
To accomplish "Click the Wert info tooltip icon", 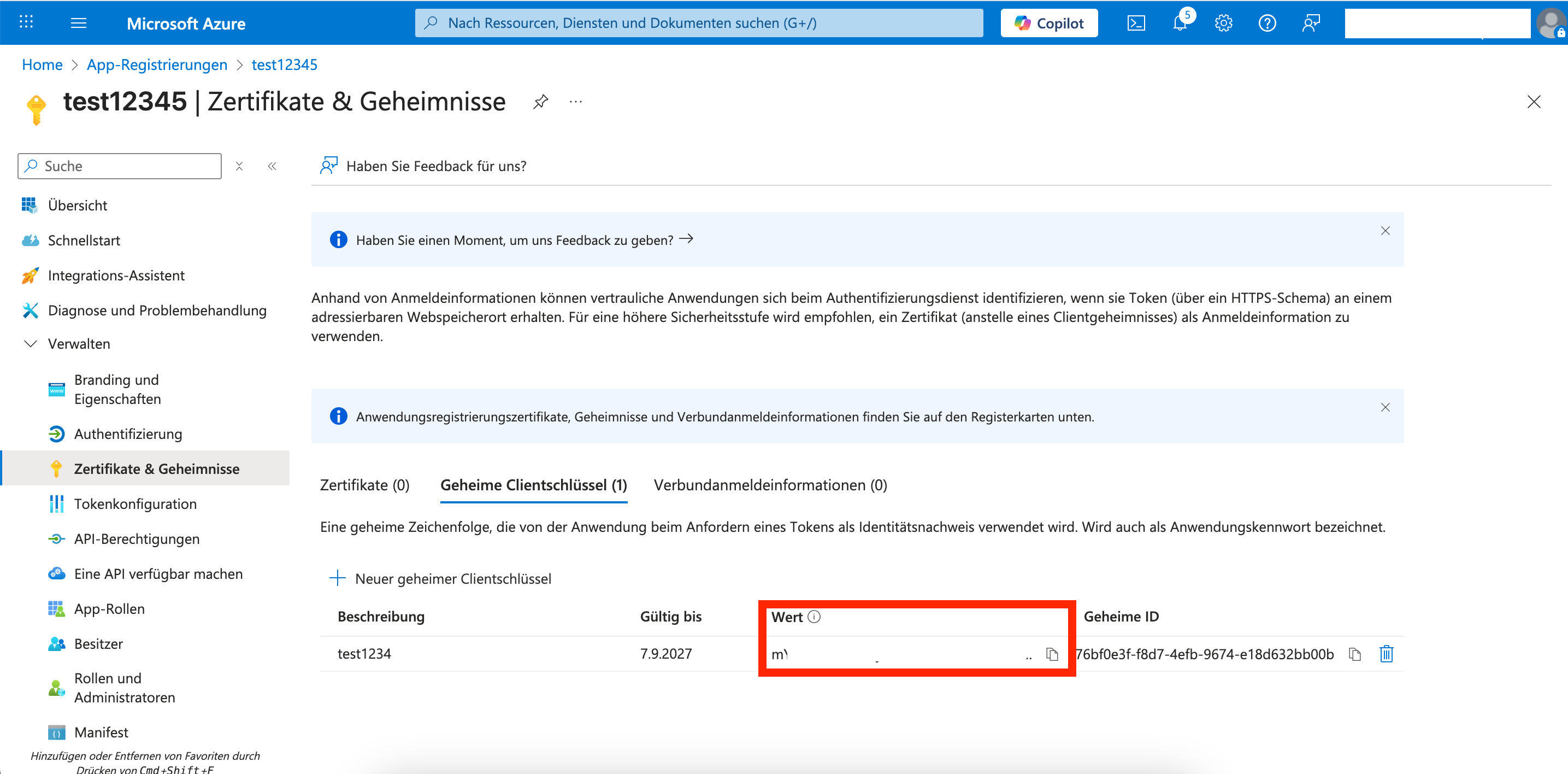I will (814, 617).
